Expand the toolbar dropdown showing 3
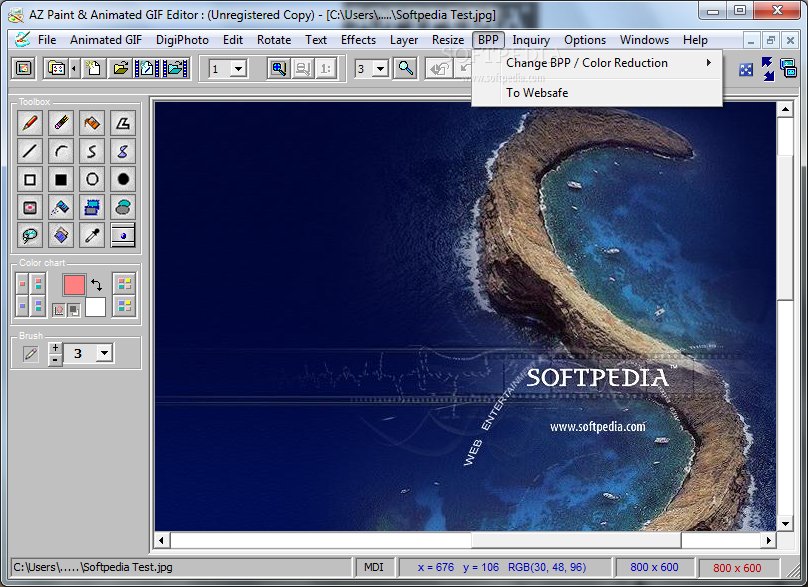This screenshot has width=808, height=587. tap(380, 69)
